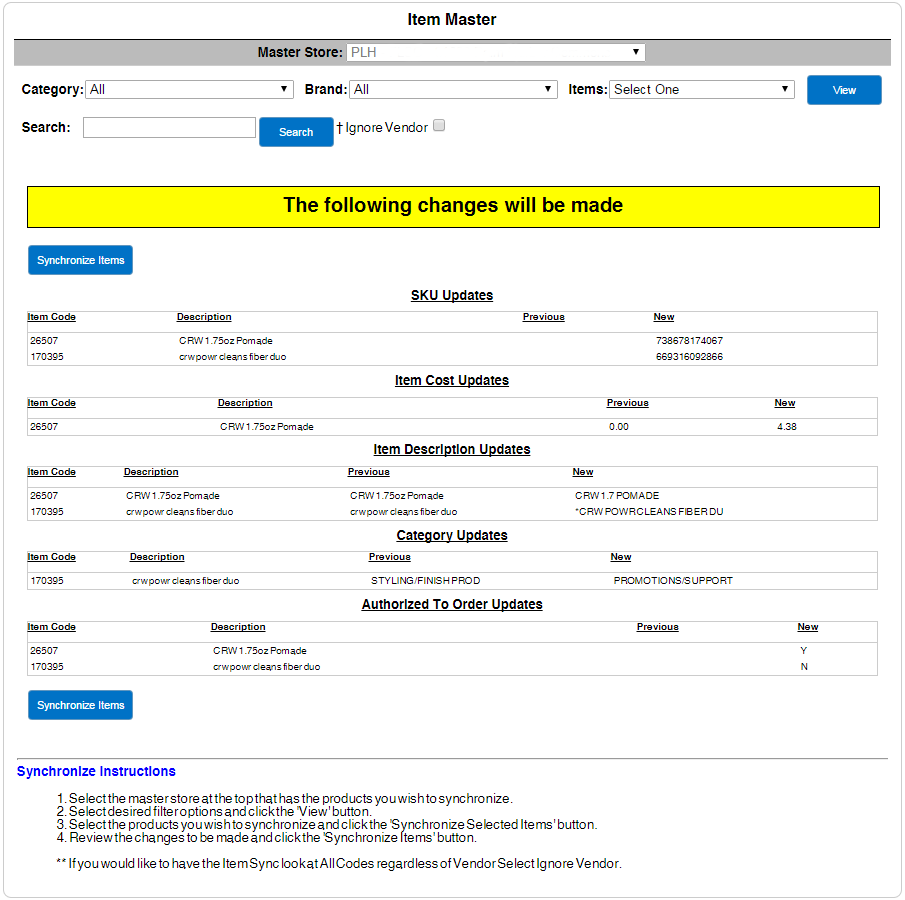Click item code 170395 in Authorized To Order

pyautogui.click(x=47, y=667)
